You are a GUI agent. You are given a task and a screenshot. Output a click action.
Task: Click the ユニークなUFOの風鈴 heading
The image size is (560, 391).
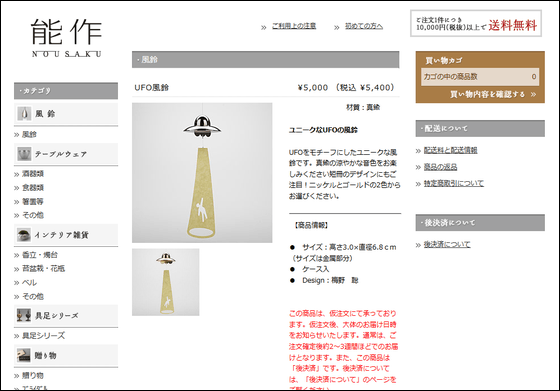[x=323, y=130]
